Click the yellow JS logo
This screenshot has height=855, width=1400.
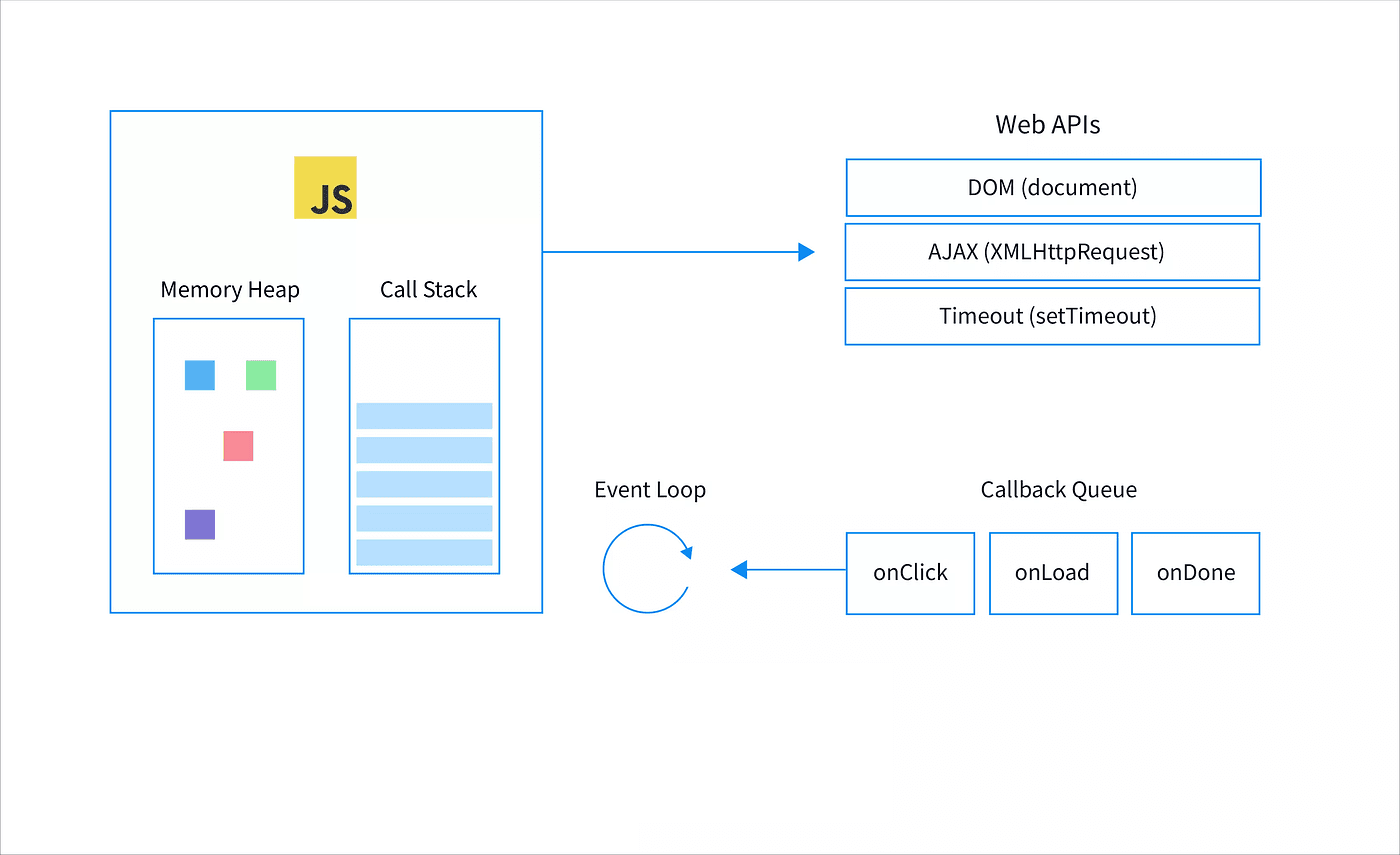coord(325,187)
